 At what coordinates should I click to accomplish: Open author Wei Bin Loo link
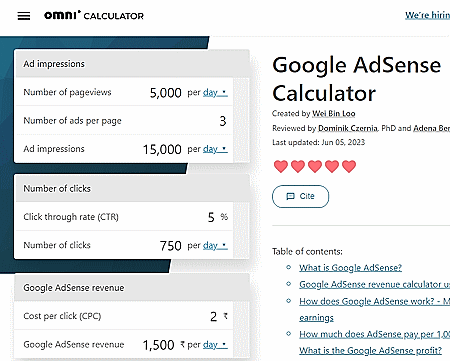tap(334, 114)
